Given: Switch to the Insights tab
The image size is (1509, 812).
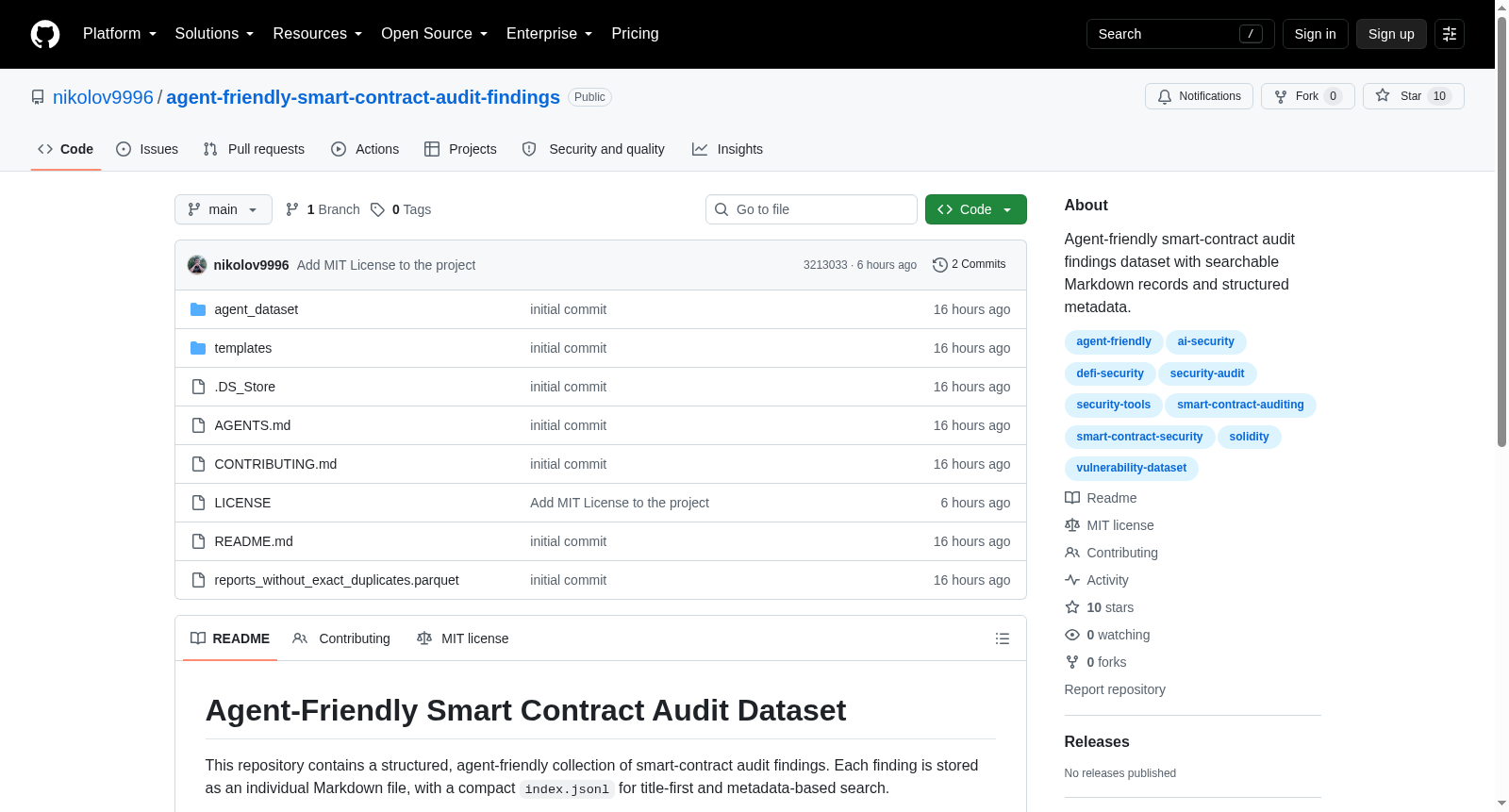Looking at the screenshot, I should coord(727,149).
